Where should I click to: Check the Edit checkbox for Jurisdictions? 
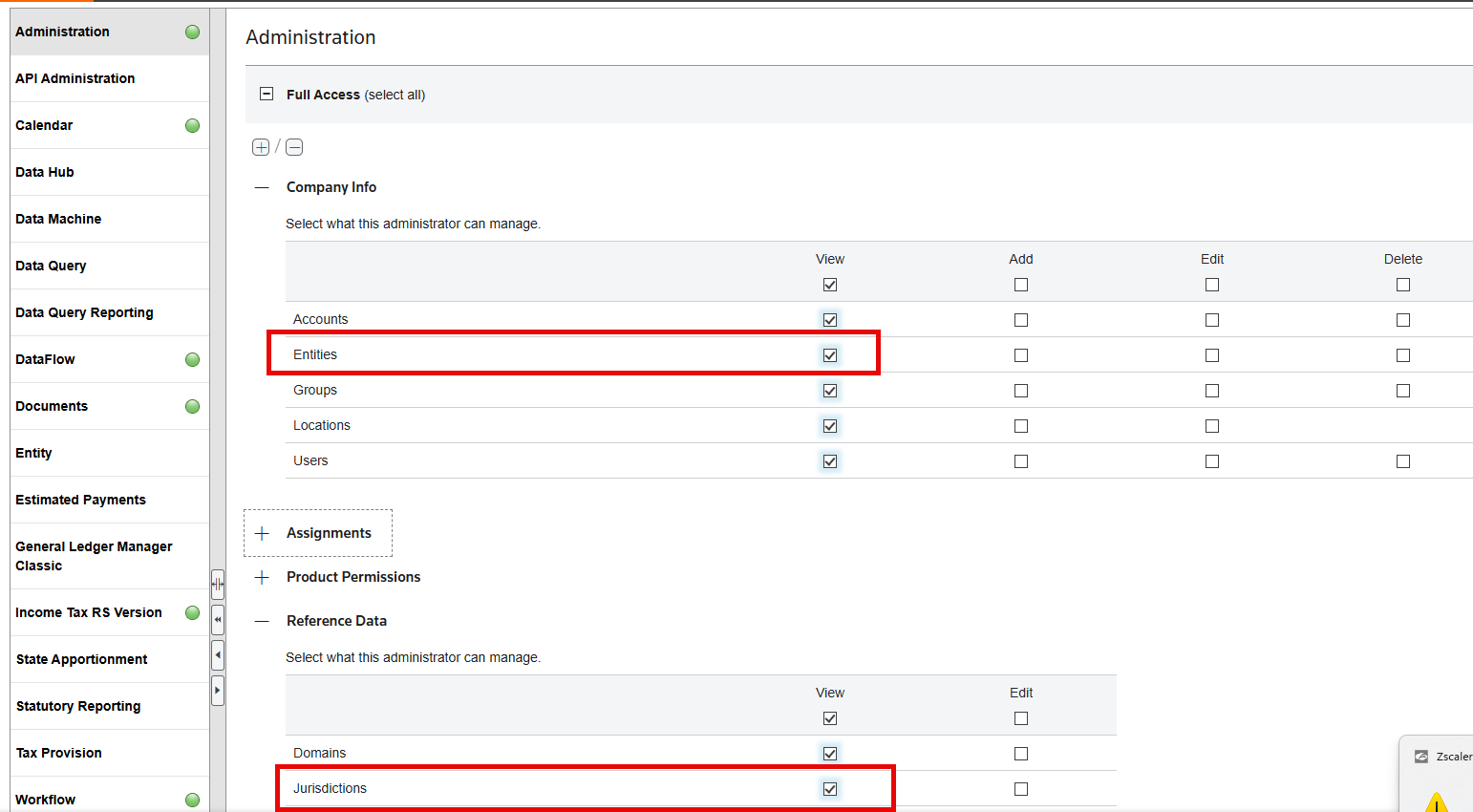[x=1021, y=789]
